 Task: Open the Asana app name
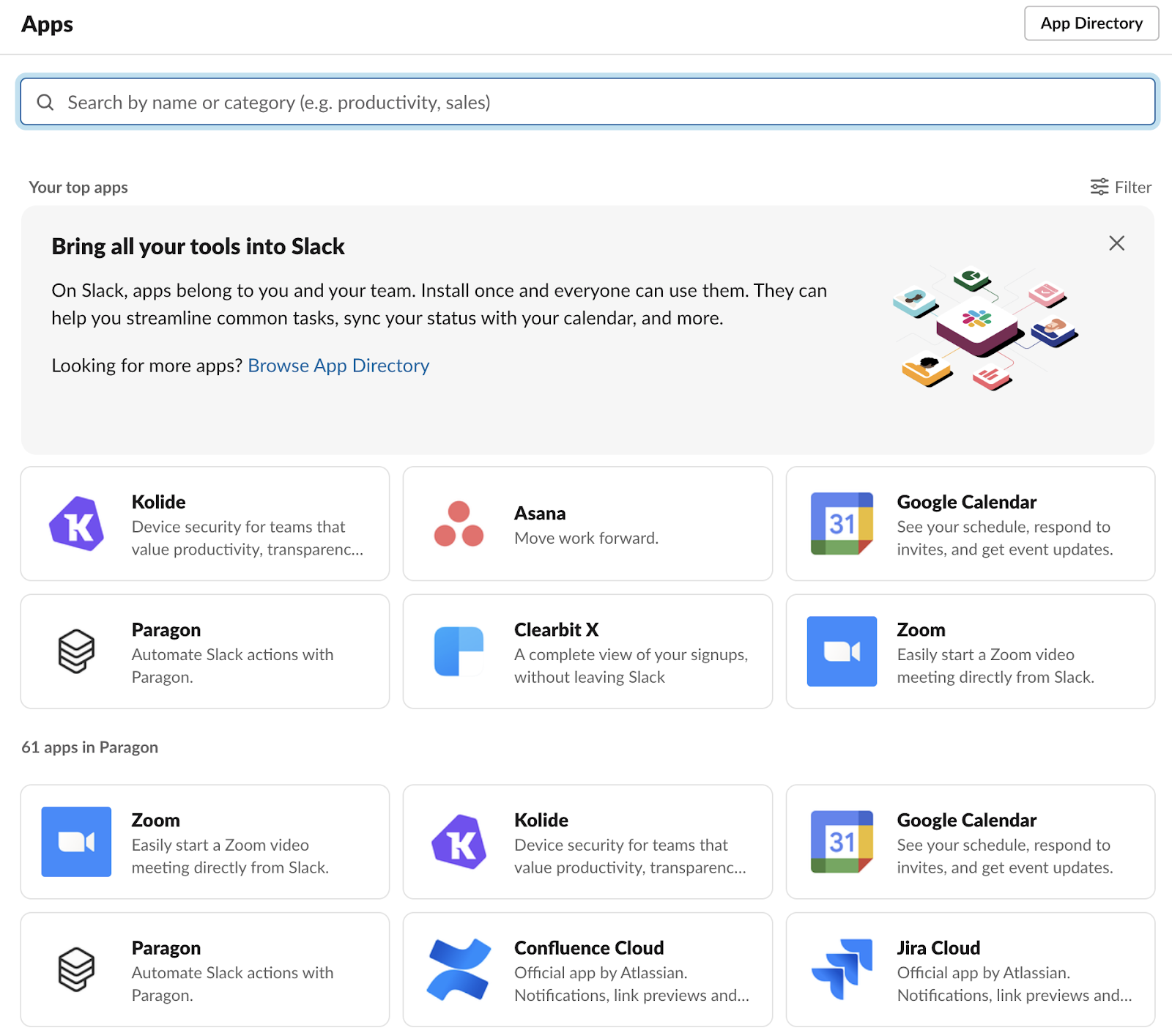coord(540,514)
